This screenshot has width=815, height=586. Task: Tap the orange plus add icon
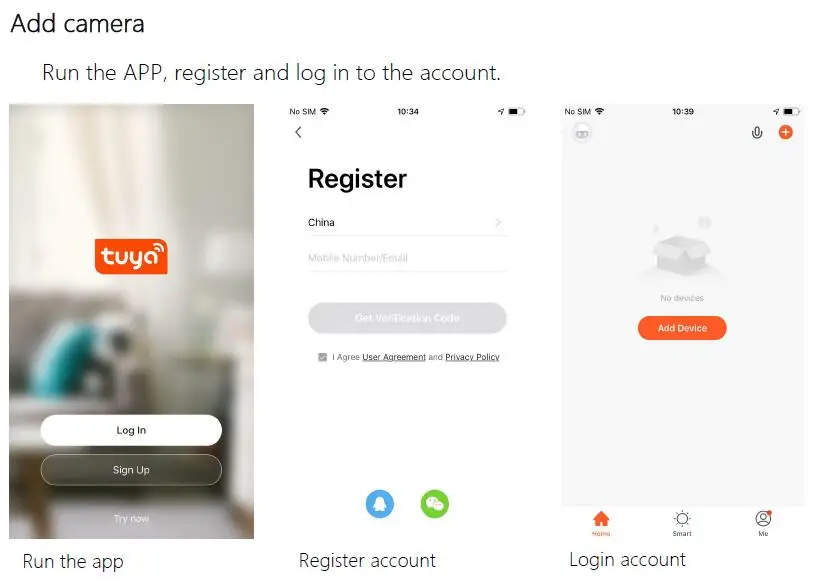785,132
